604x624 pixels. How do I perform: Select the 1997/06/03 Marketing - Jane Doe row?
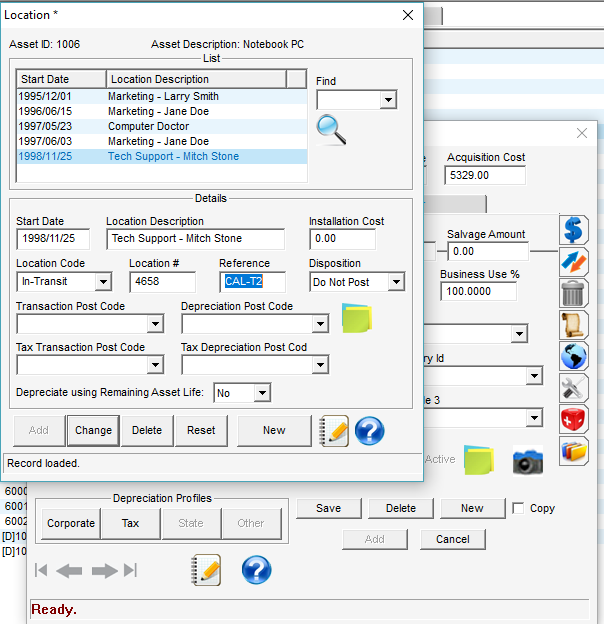click(162, 141)
